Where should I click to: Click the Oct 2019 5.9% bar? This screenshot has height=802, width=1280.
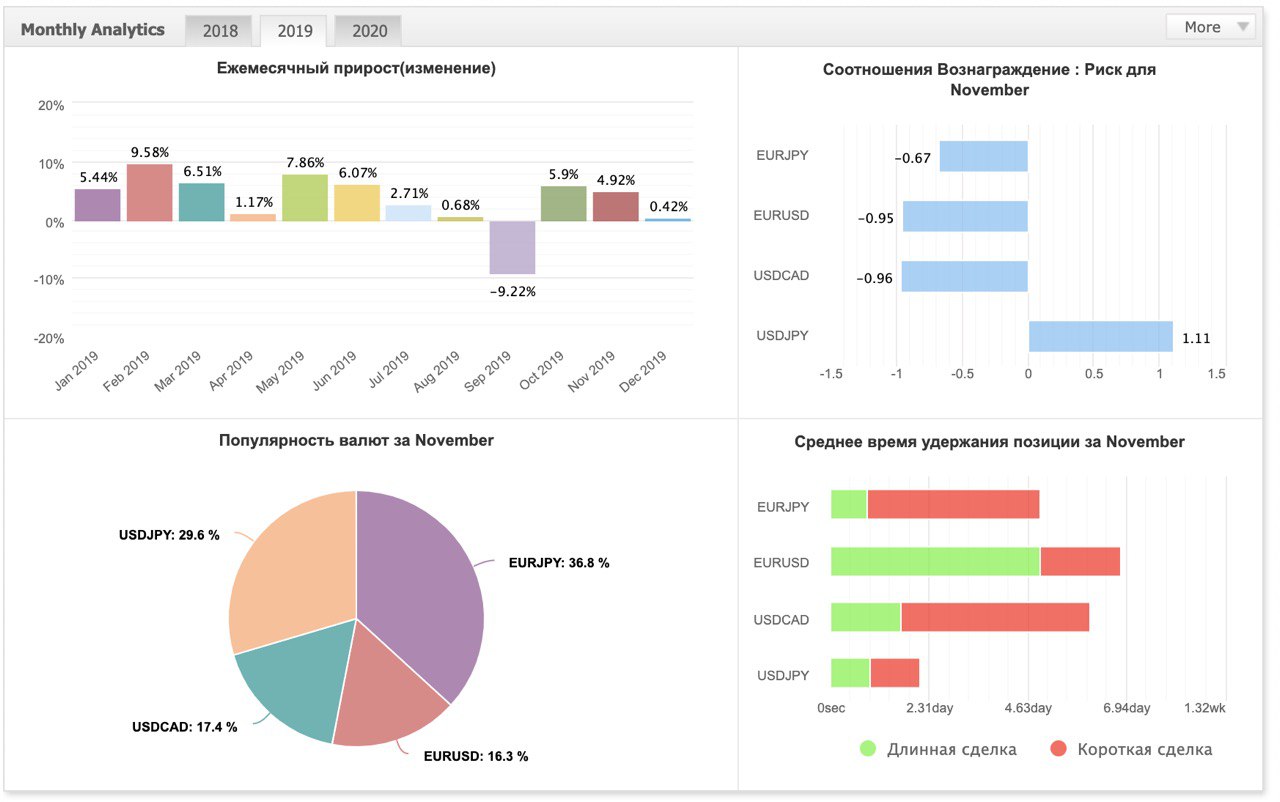click(x=563, y=204)
